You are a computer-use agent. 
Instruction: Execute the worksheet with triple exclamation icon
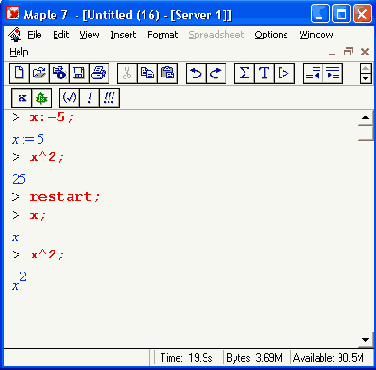click(x=109, y=98)
